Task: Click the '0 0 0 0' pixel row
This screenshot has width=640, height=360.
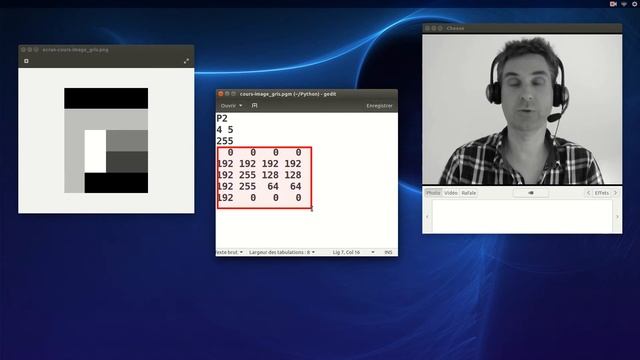Action: click(x=264, y=153)
